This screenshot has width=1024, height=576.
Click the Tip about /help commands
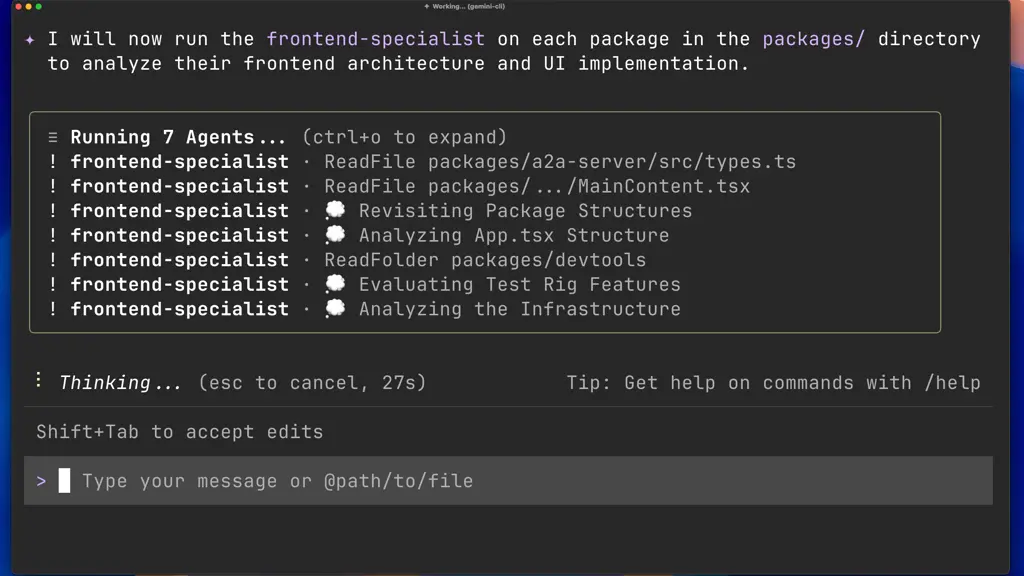pos(773,383)
